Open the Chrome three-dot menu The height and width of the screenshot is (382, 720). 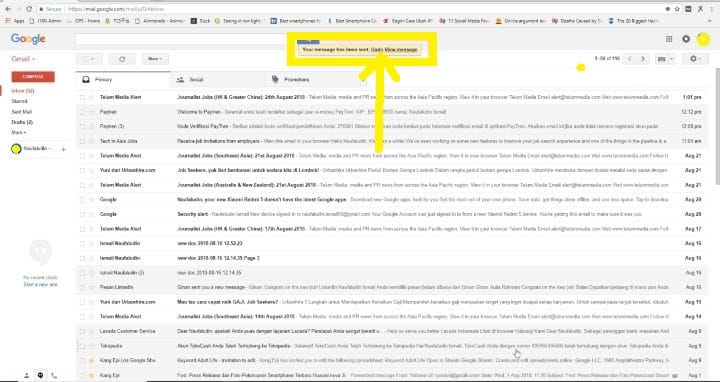click(x=712, y=9)
